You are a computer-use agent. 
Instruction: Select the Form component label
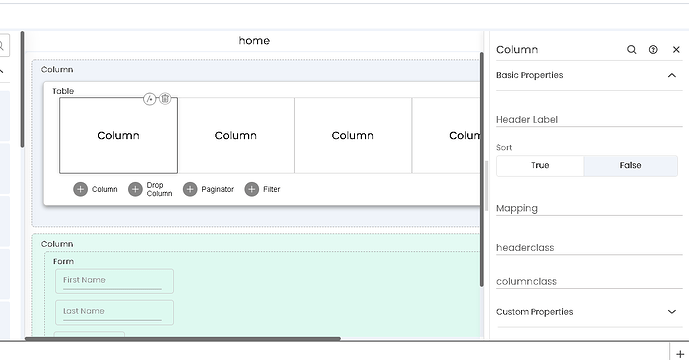pos(63,261)
